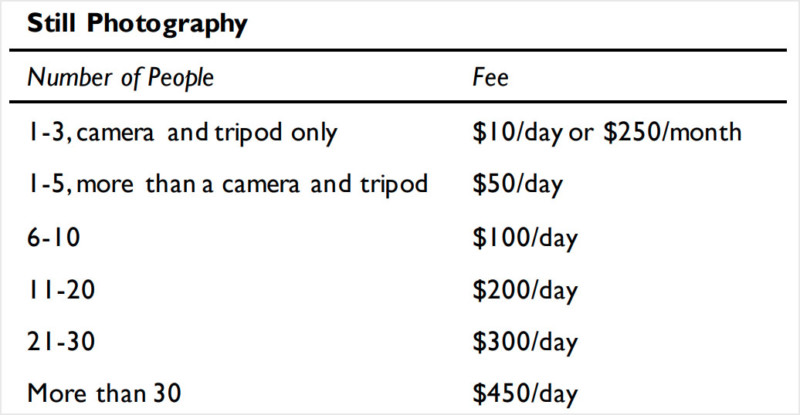800x415 pixels.
Task: Select the $300/day fee cell
Action: 525,342
